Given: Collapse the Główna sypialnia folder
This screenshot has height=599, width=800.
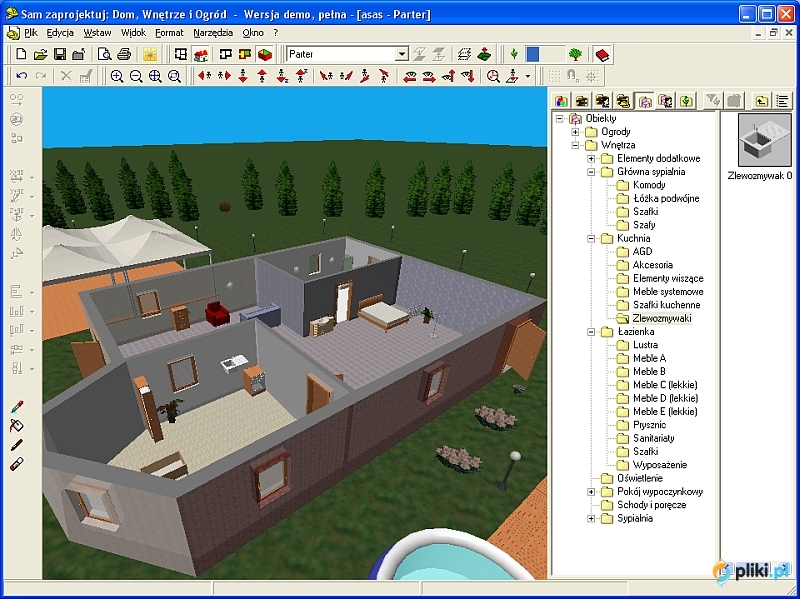Looking at the screenshot, I should [x=591, y=172].
